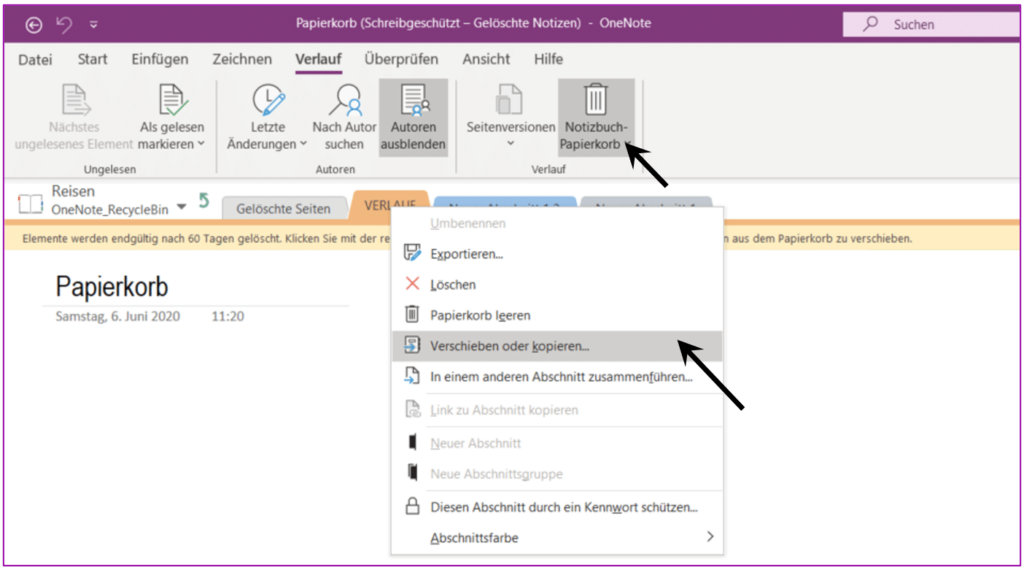Expand the Abschnittsfarbe chevron arrow
This screenshot has width=1024, height=567.
click(711, 537)
